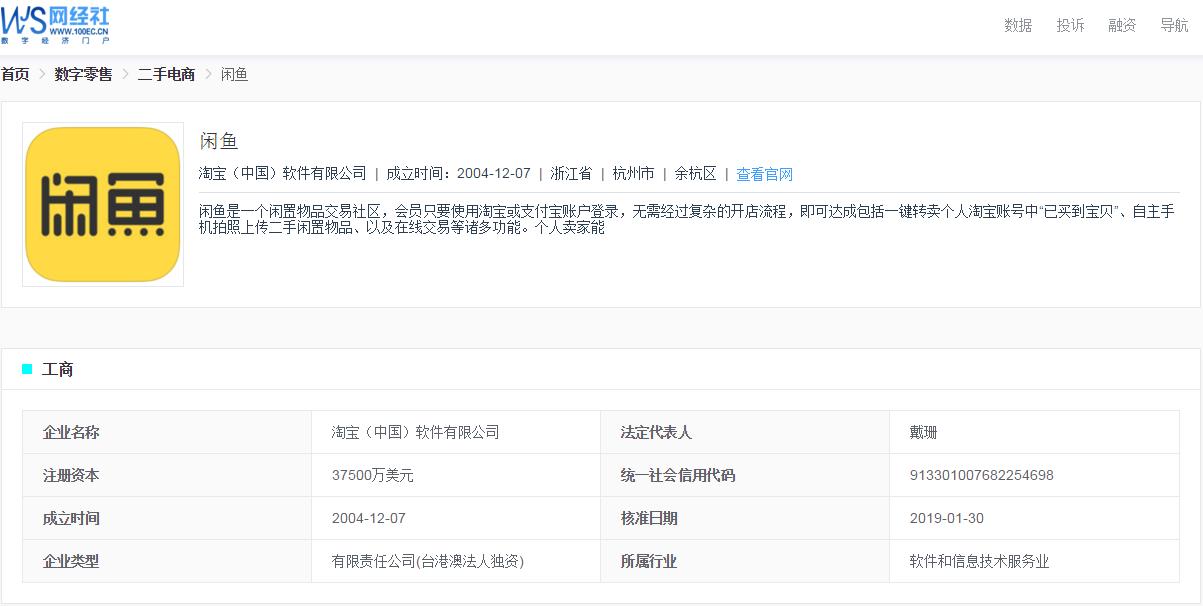This screenshot has height=606, width=1203.
Task: Click 余杭区 in the info bar
Action: [x=694, y=173]
